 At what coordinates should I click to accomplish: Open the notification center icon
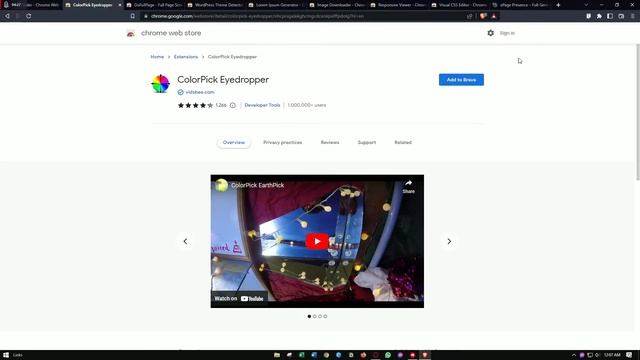pyautogui.click(x=629, y=355)
